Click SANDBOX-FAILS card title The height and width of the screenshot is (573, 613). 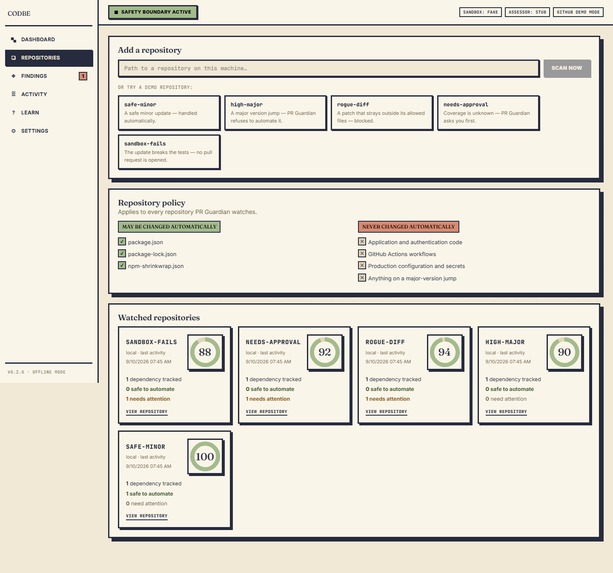(x=151, y=342)
